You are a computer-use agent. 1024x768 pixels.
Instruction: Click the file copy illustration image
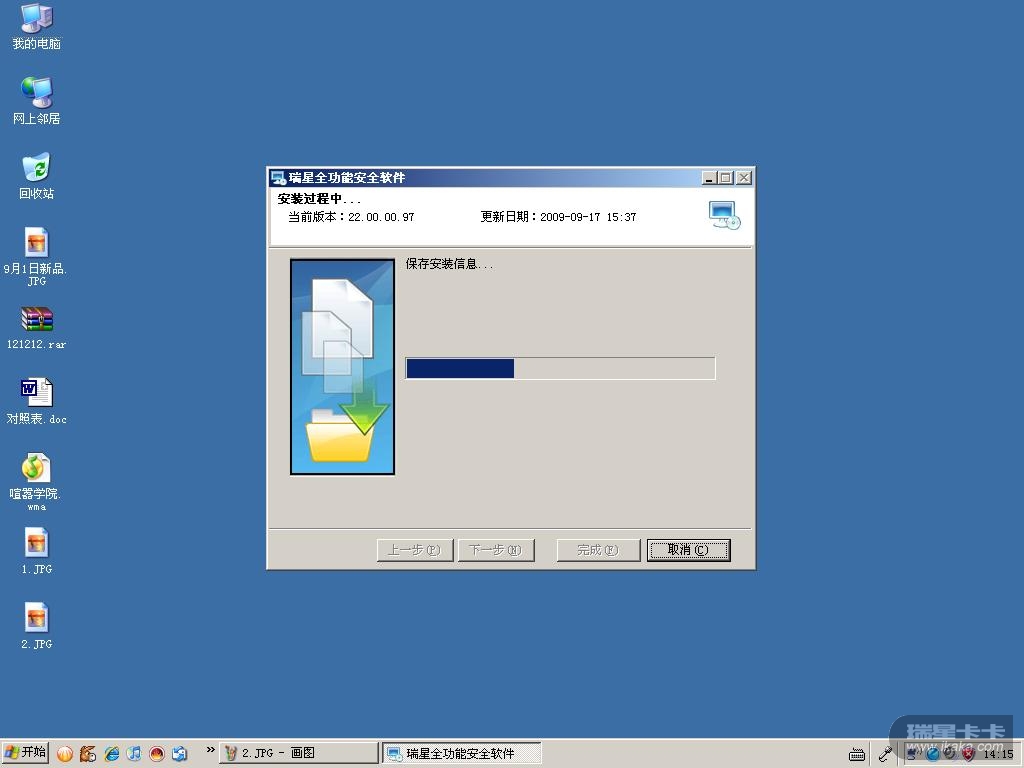pyautogui.click(x=342, y=366)
